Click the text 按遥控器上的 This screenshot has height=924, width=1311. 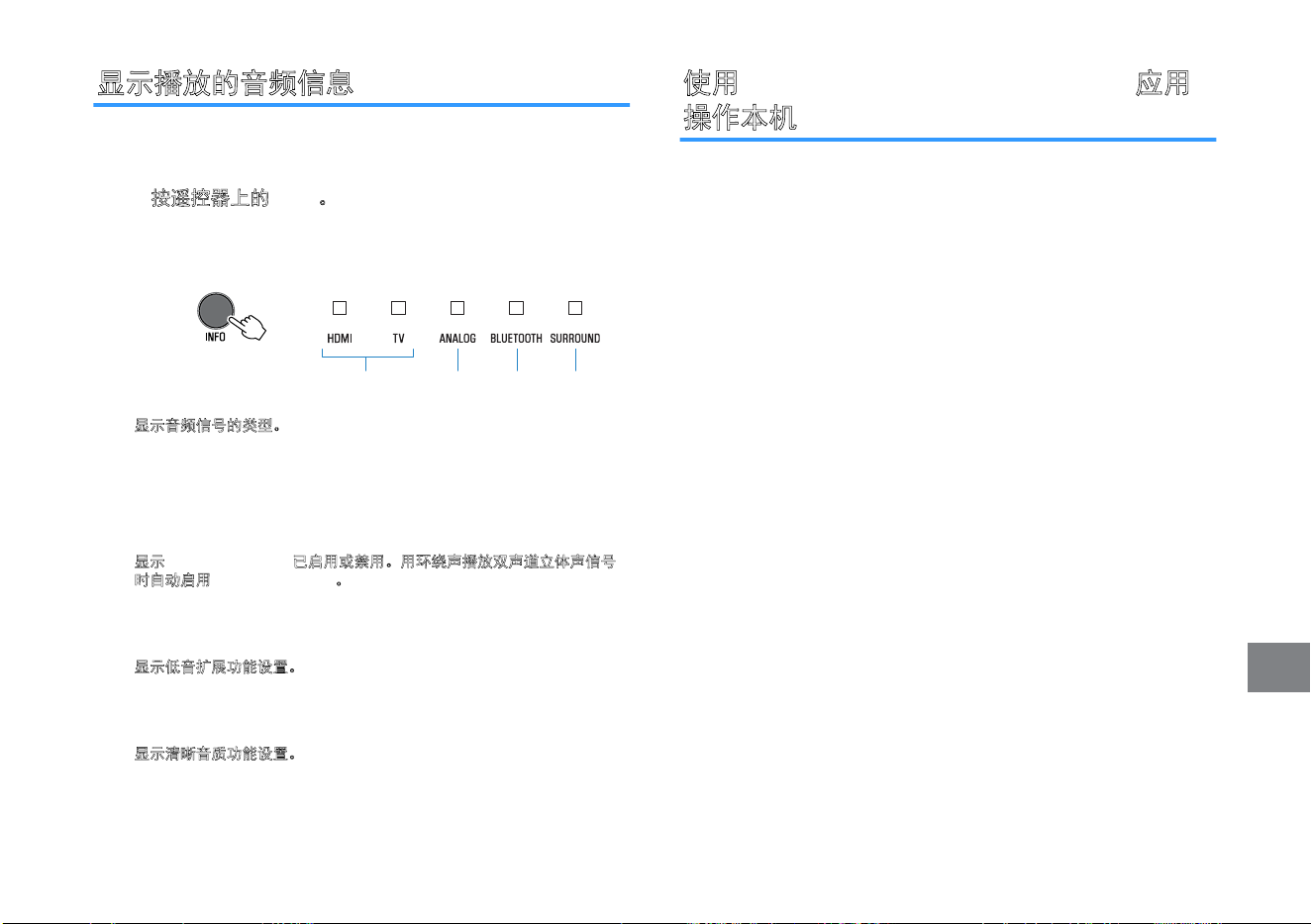(210, 199)
